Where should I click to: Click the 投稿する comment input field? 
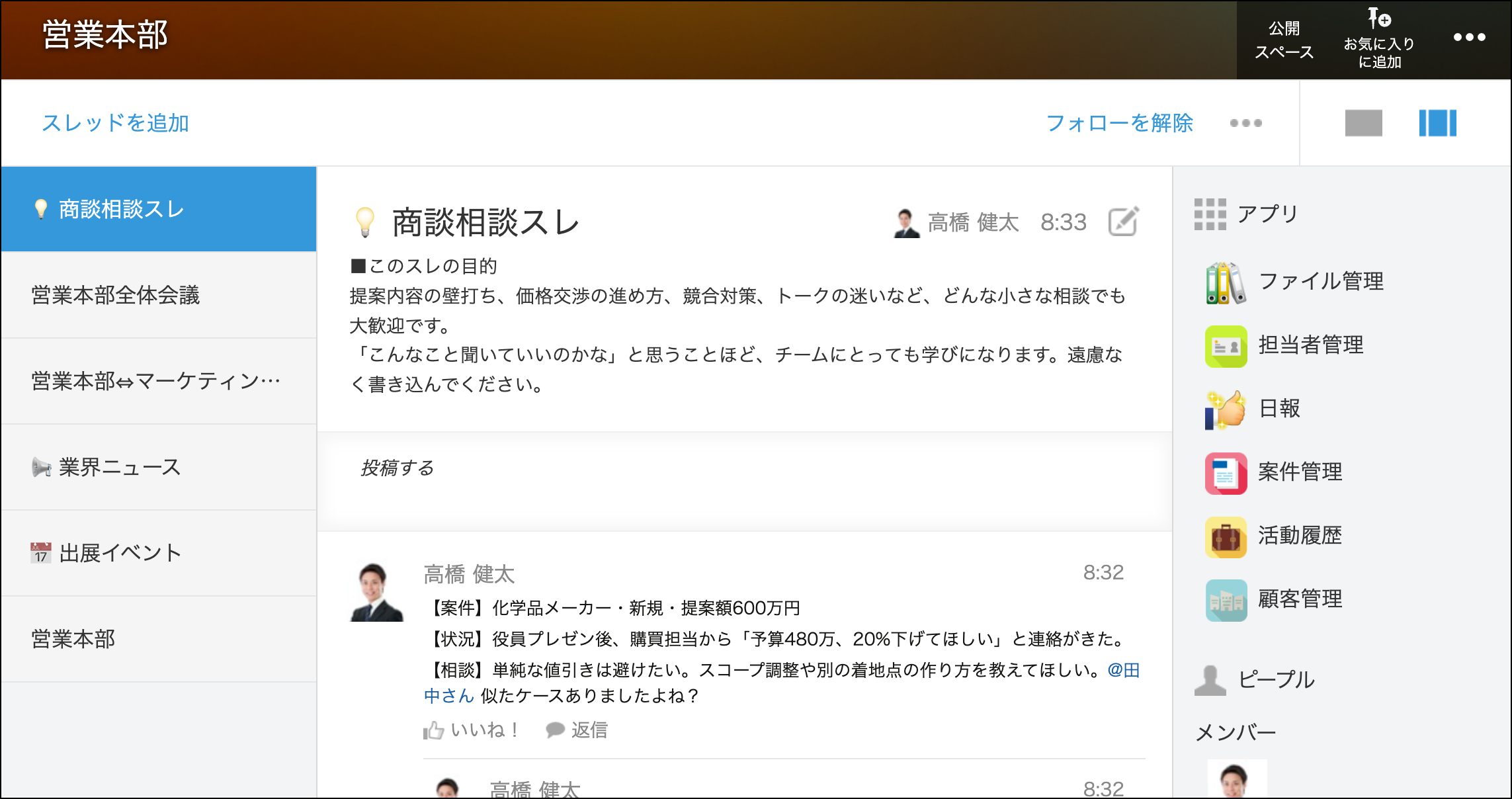point(744,482)
